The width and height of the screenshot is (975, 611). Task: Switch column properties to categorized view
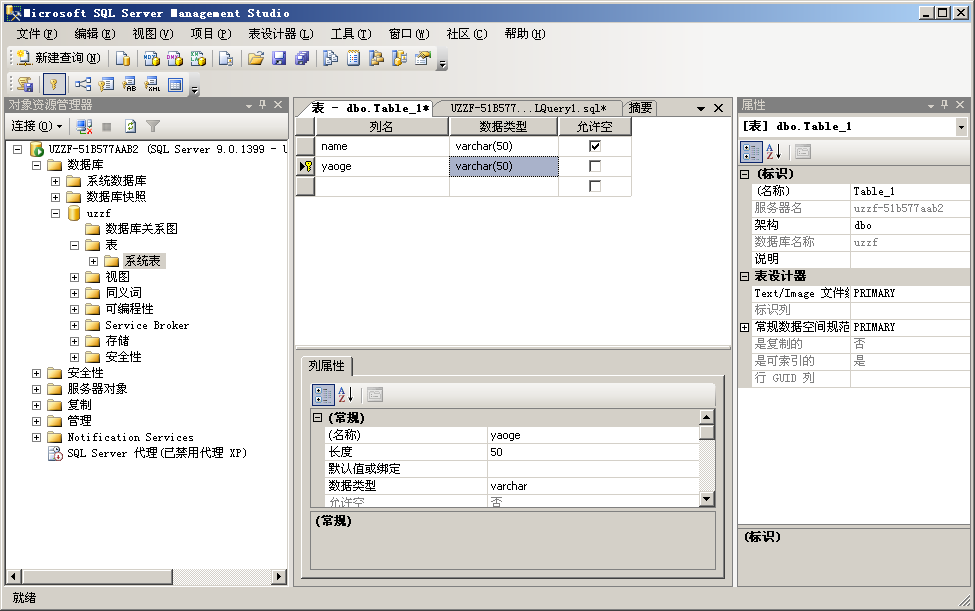(x=323, y=395)
